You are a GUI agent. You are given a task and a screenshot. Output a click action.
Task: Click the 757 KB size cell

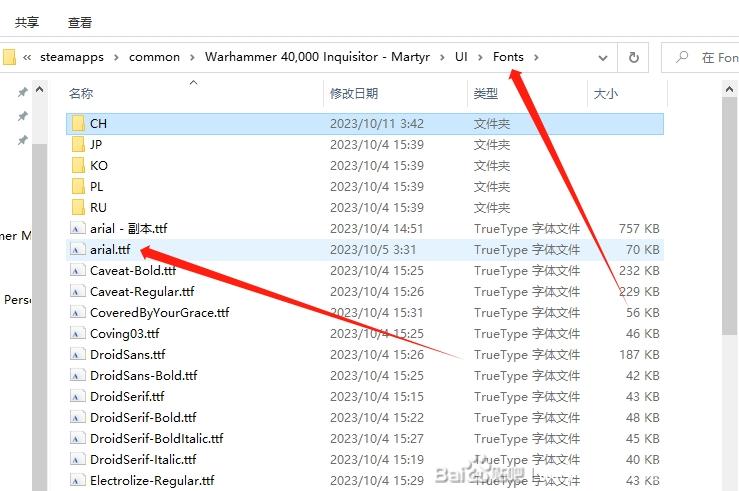click(639, 229)
